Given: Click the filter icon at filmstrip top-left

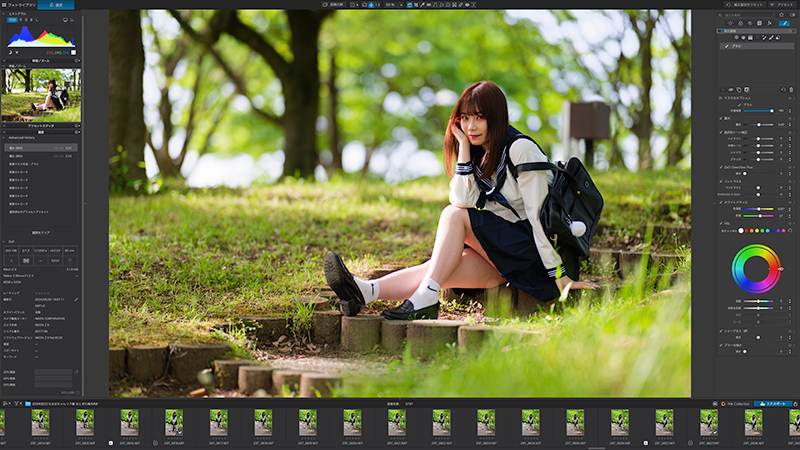Looking at the screenshot, I should 16,404.
